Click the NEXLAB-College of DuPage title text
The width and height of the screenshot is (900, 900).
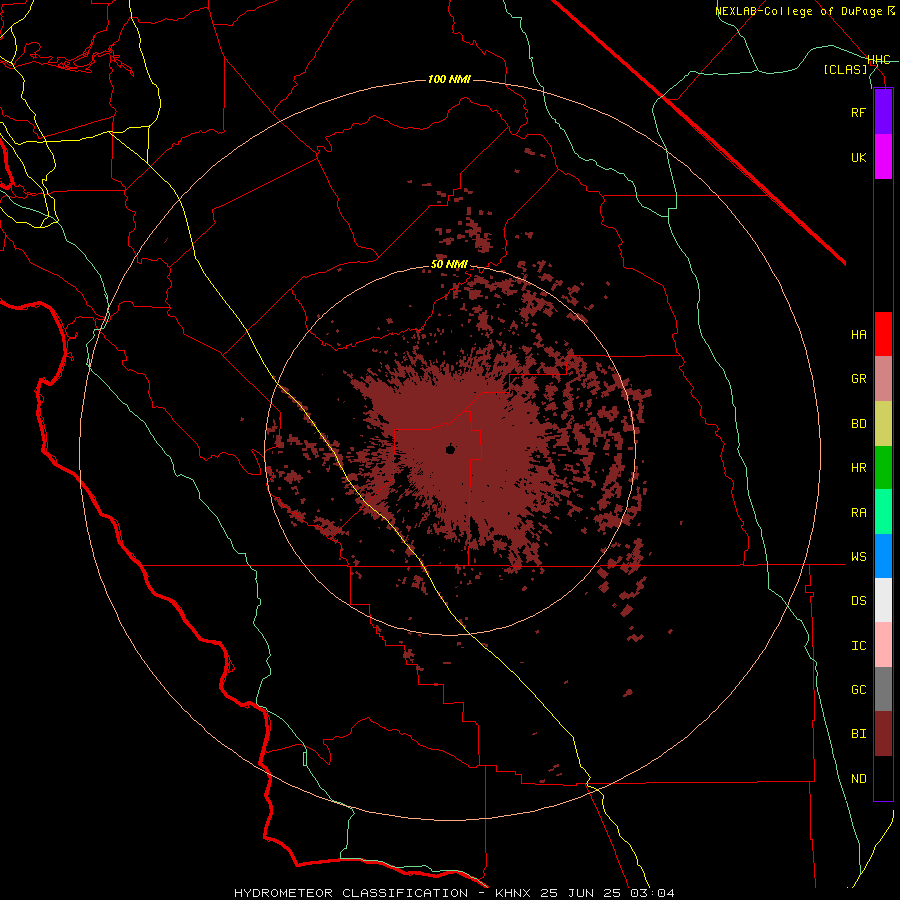798,11
